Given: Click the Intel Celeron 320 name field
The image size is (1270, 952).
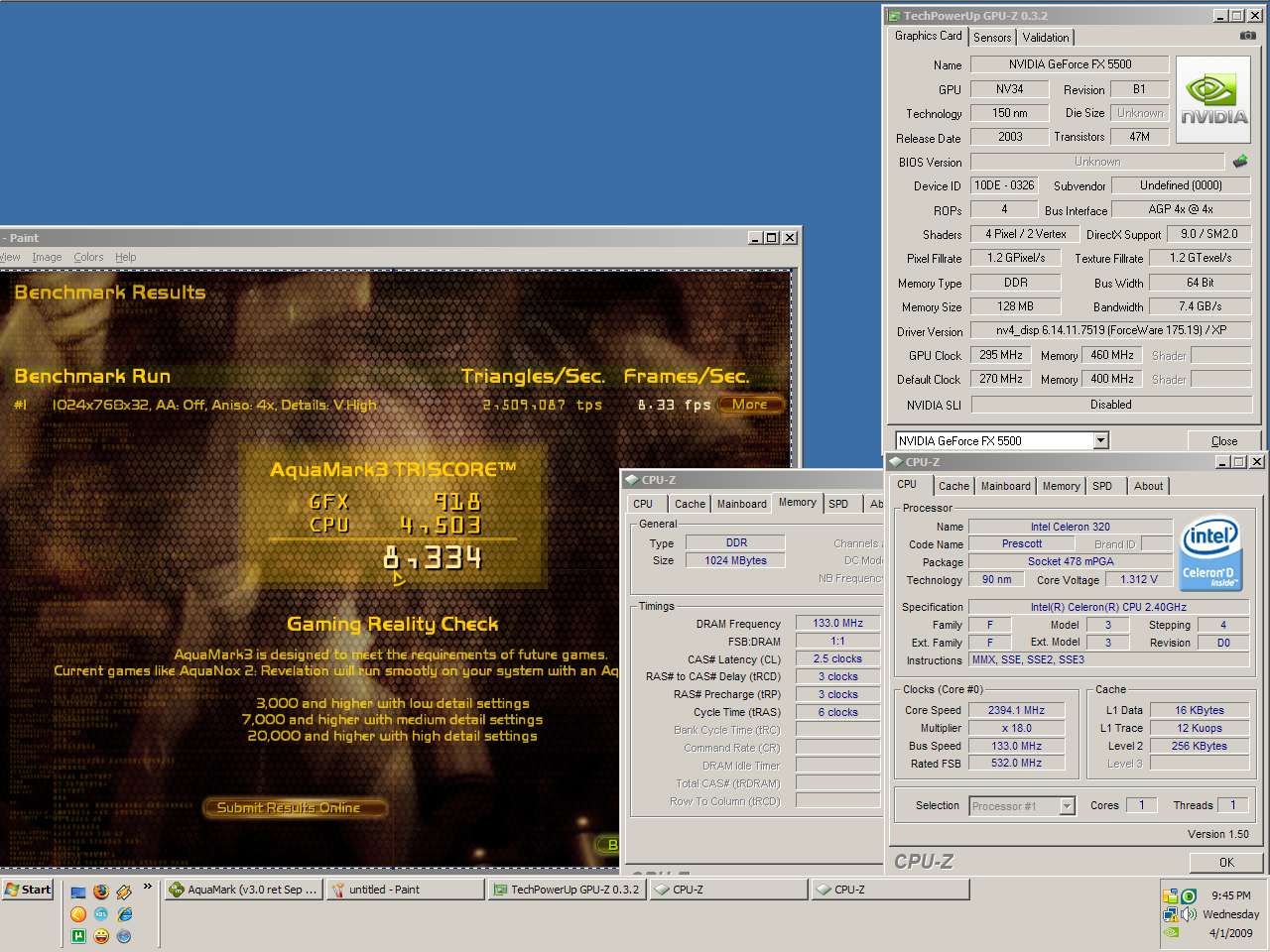Looking at the screenshot, I should pyautogui.click(x=1070, y=527).
